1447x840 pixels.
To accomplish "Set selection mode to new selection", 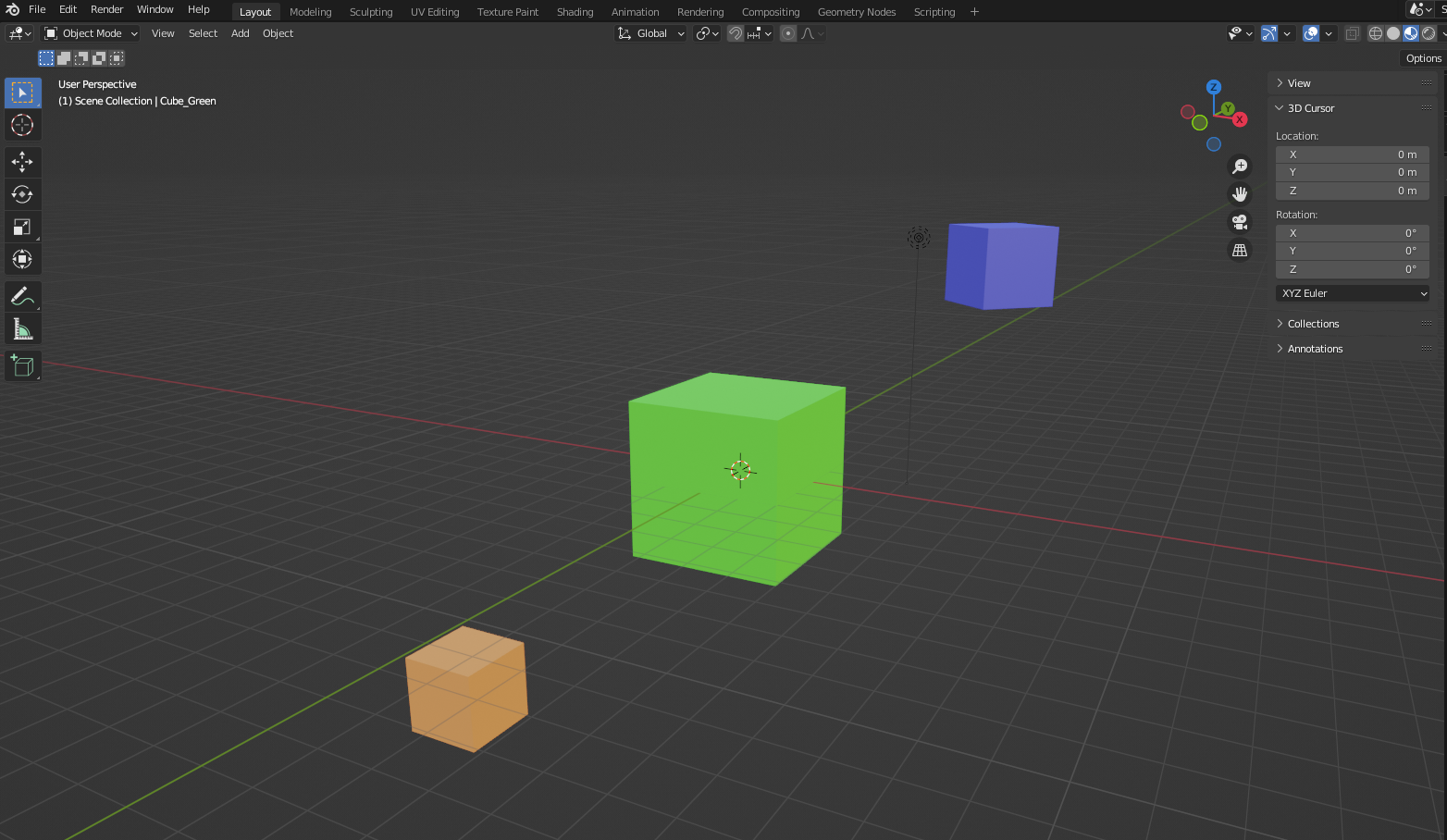I will tap(46, 57).
